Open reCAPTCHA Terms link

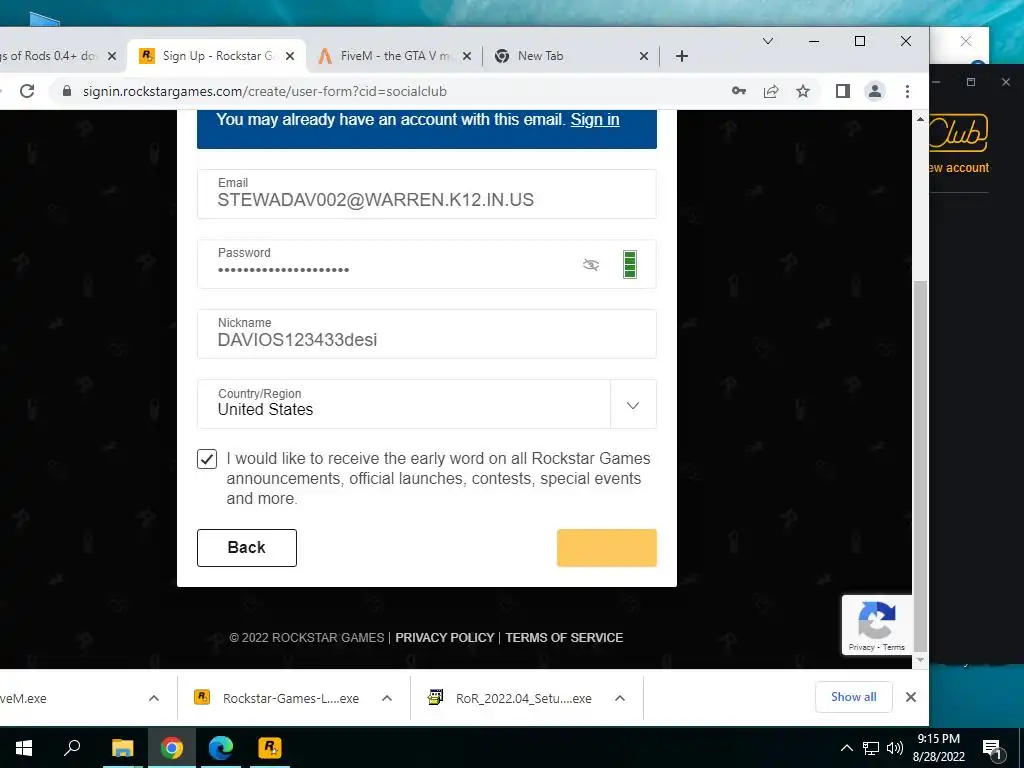coord(894,647)
